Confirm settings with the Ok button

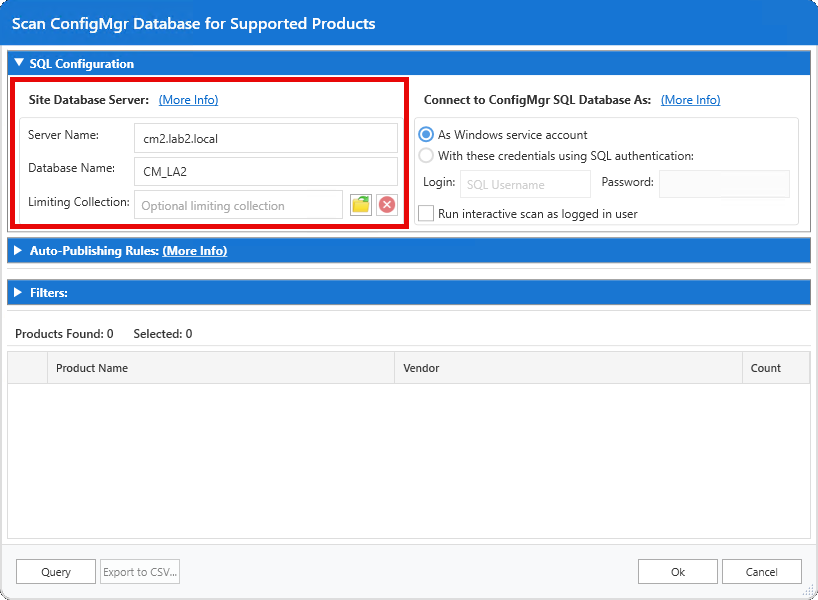(x=677, y=571)
